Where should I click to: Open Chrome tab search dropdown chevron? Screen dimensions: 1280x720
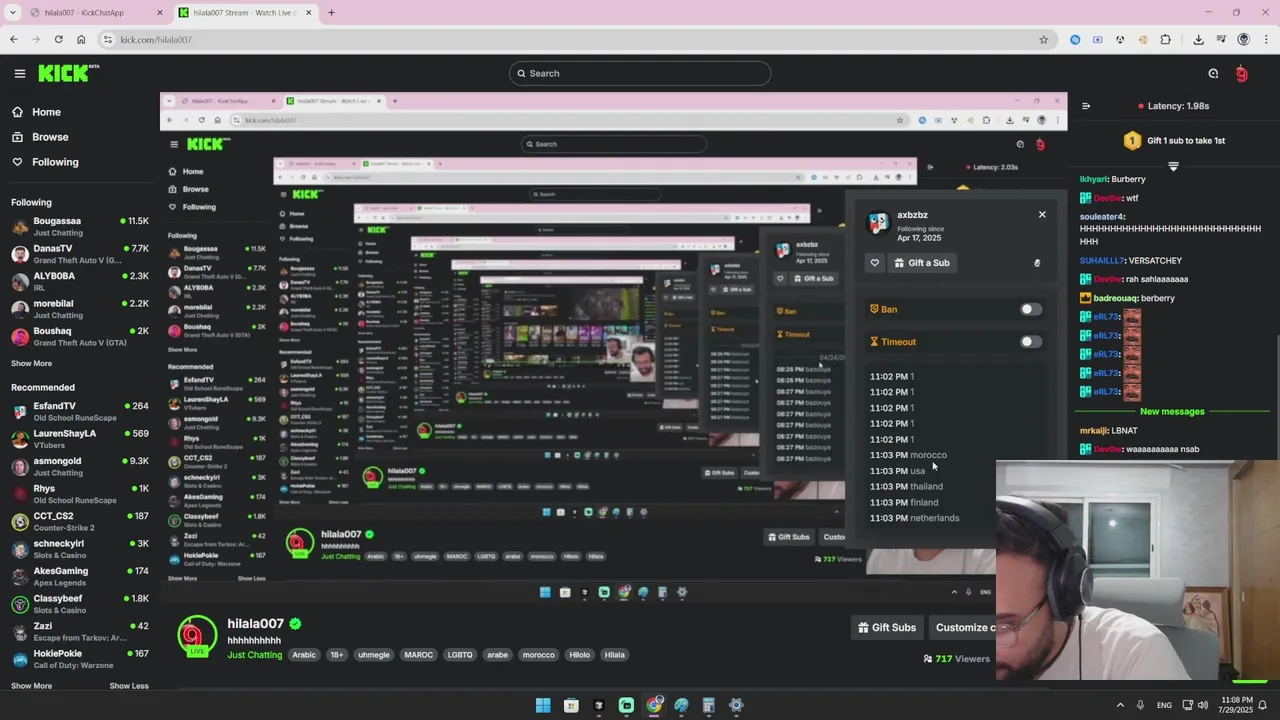click(13, 13)
